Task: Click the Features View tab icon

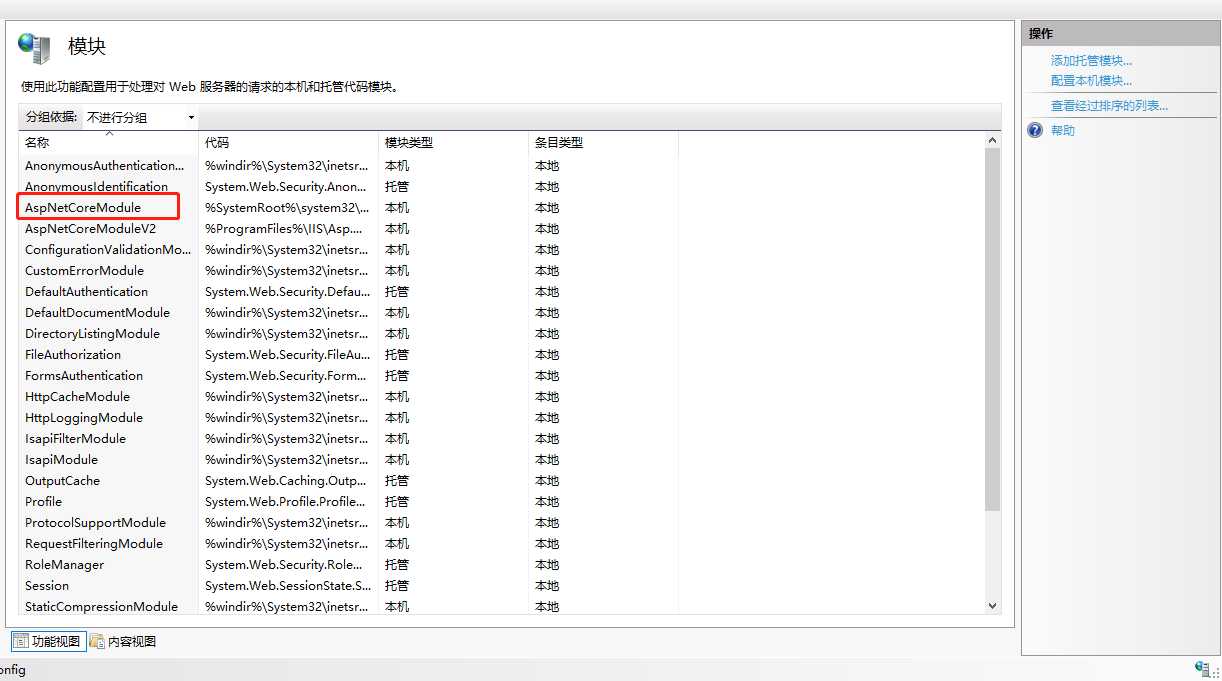Action: click(x=20, y=641)
